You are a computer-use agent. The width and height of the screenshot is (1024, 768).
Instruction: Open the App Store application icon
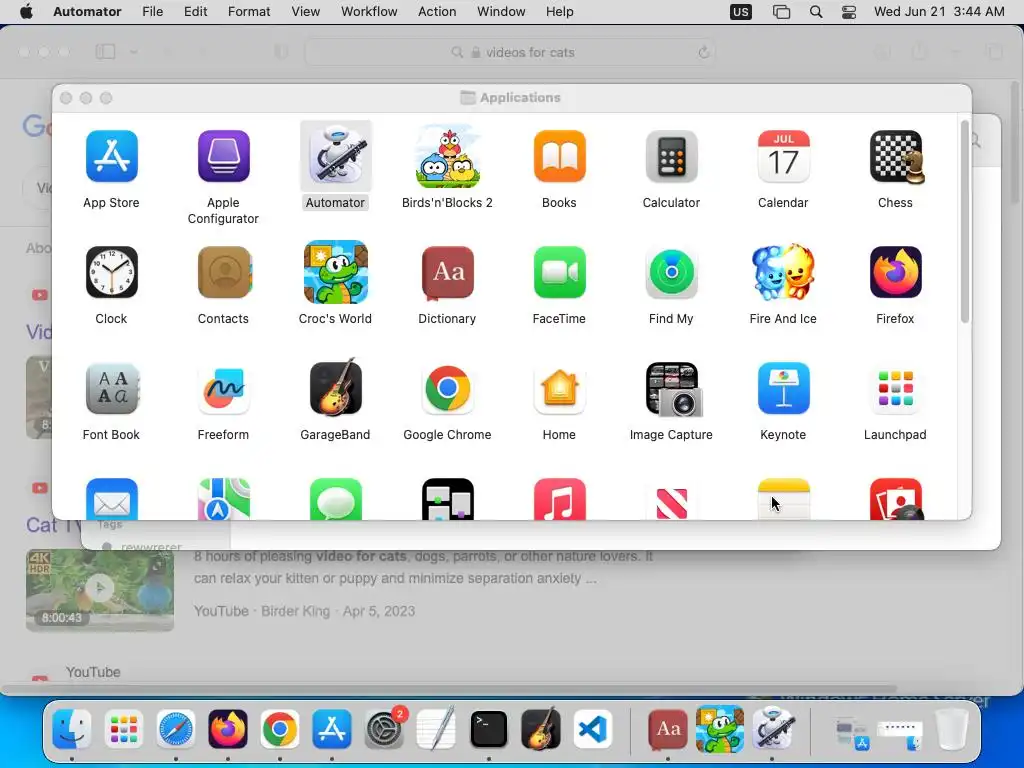coord(112,157)
